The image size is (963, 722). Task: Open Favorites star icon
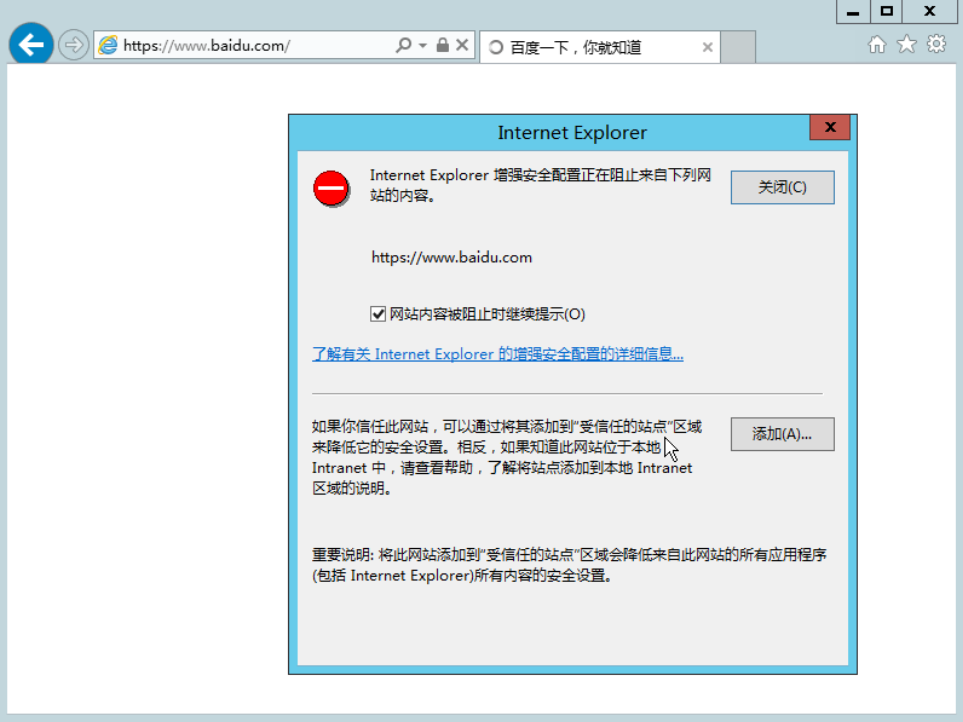[906, 44]
